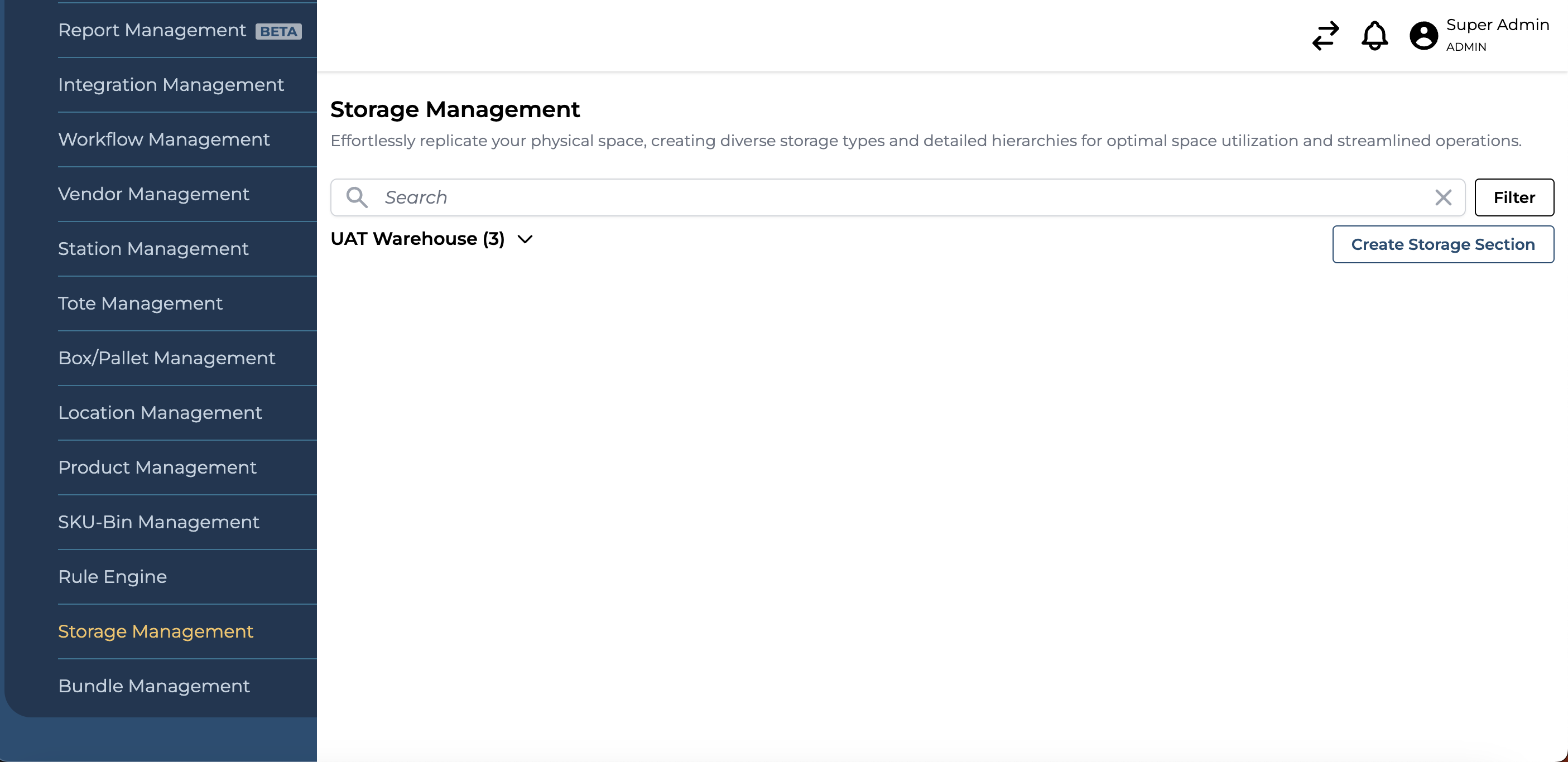Viewport: 1568px width, 762px height.
Task: Go to Integration Management menu item
Action: pos(171,85)
